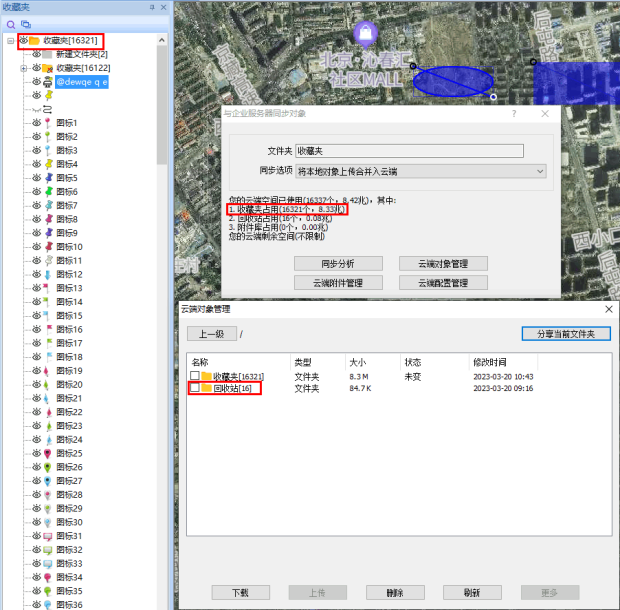Viewport: 620px width, 610px height.
Task: Sort list by 修改时间 column header
Action: 490,361
